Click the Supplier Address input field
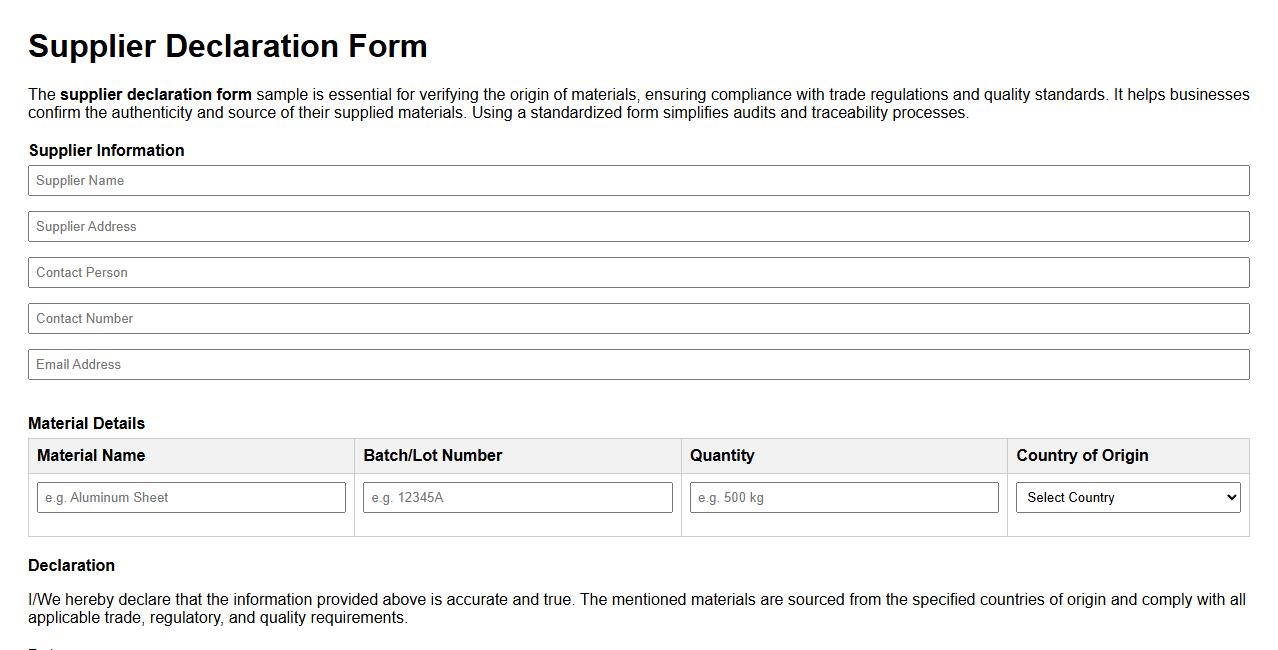This screenshot has height=650, width=1278. tap(639, 226)
